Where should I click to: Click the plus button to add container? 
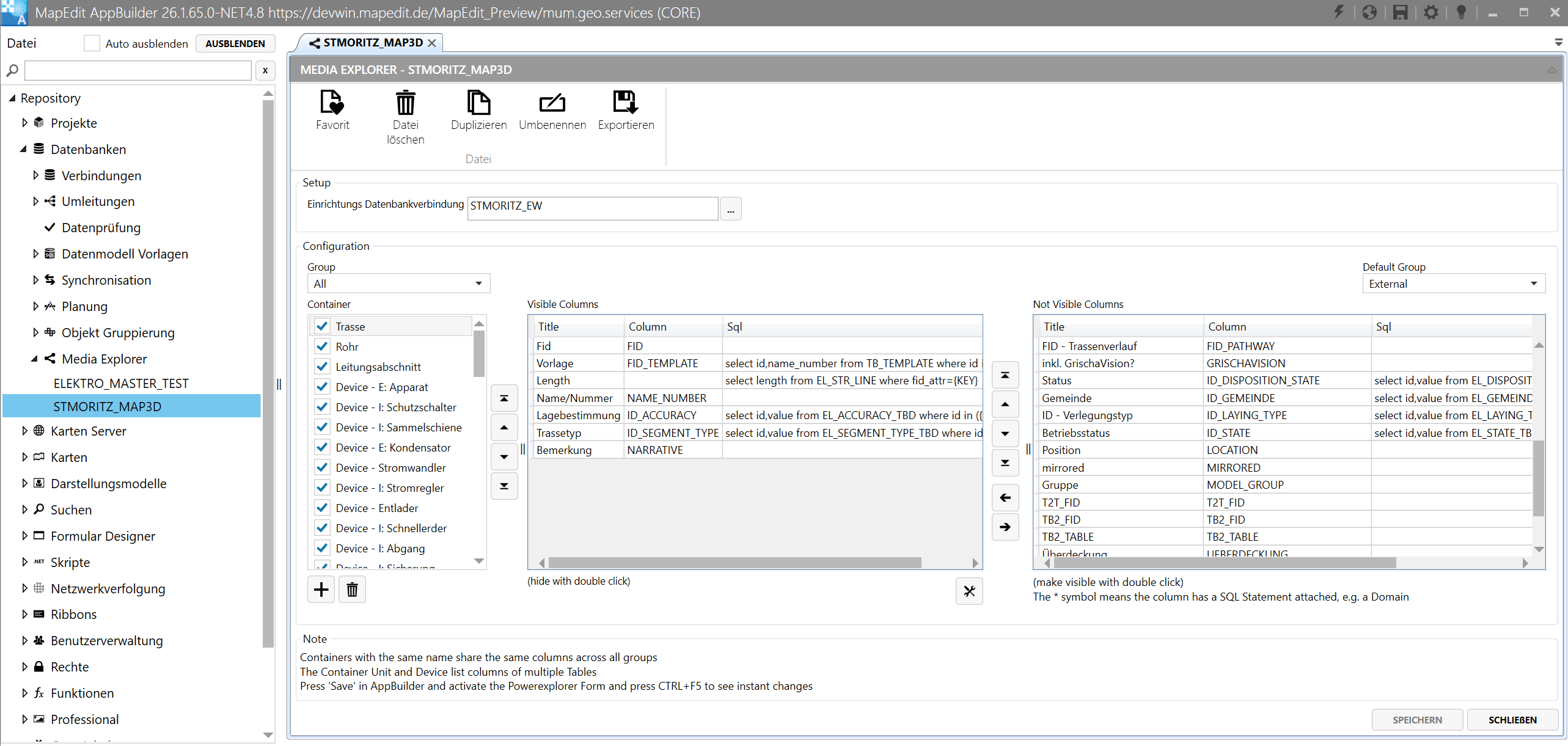tap(321, 590)
